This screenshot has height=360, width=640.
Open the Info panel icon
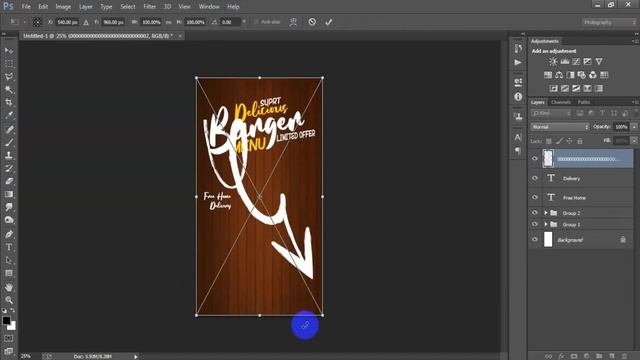point(518,97)
